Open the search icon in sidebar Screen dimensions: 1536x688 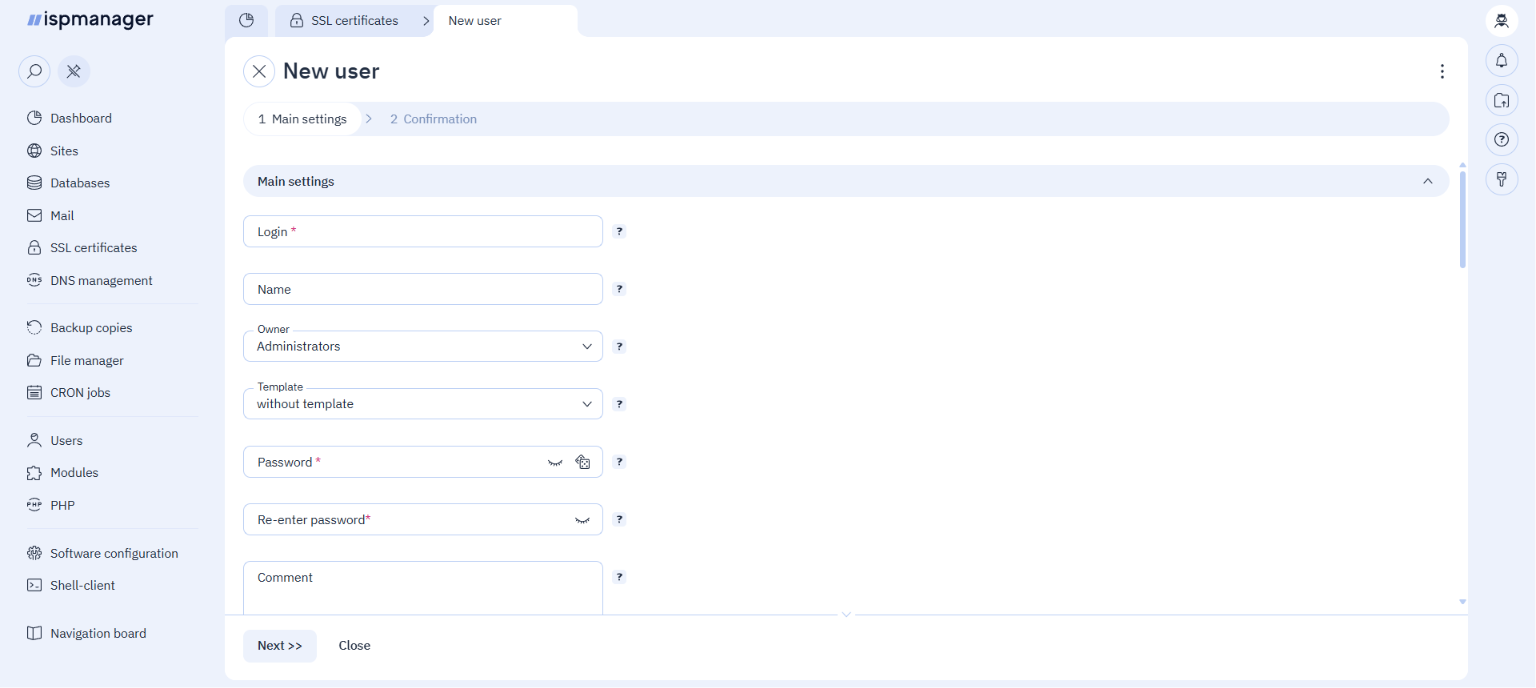[x=34, y=72]
